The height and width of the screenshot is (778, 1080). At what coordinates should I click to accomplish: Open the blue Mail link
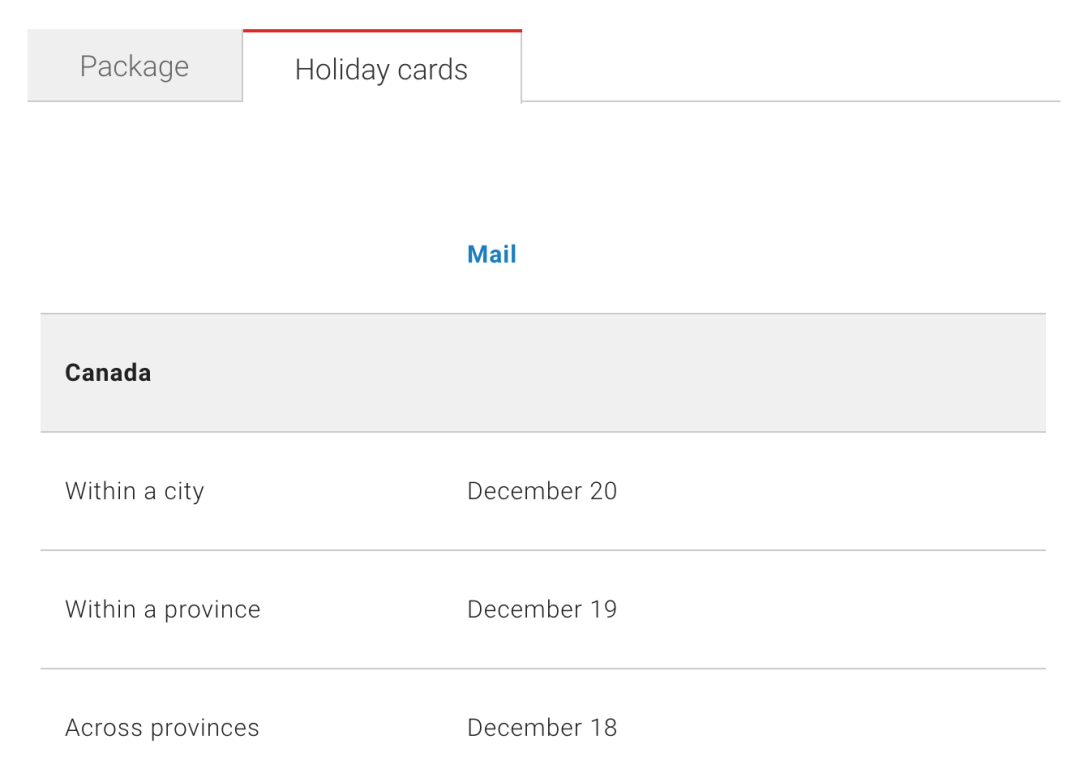[x=492, y=254]
